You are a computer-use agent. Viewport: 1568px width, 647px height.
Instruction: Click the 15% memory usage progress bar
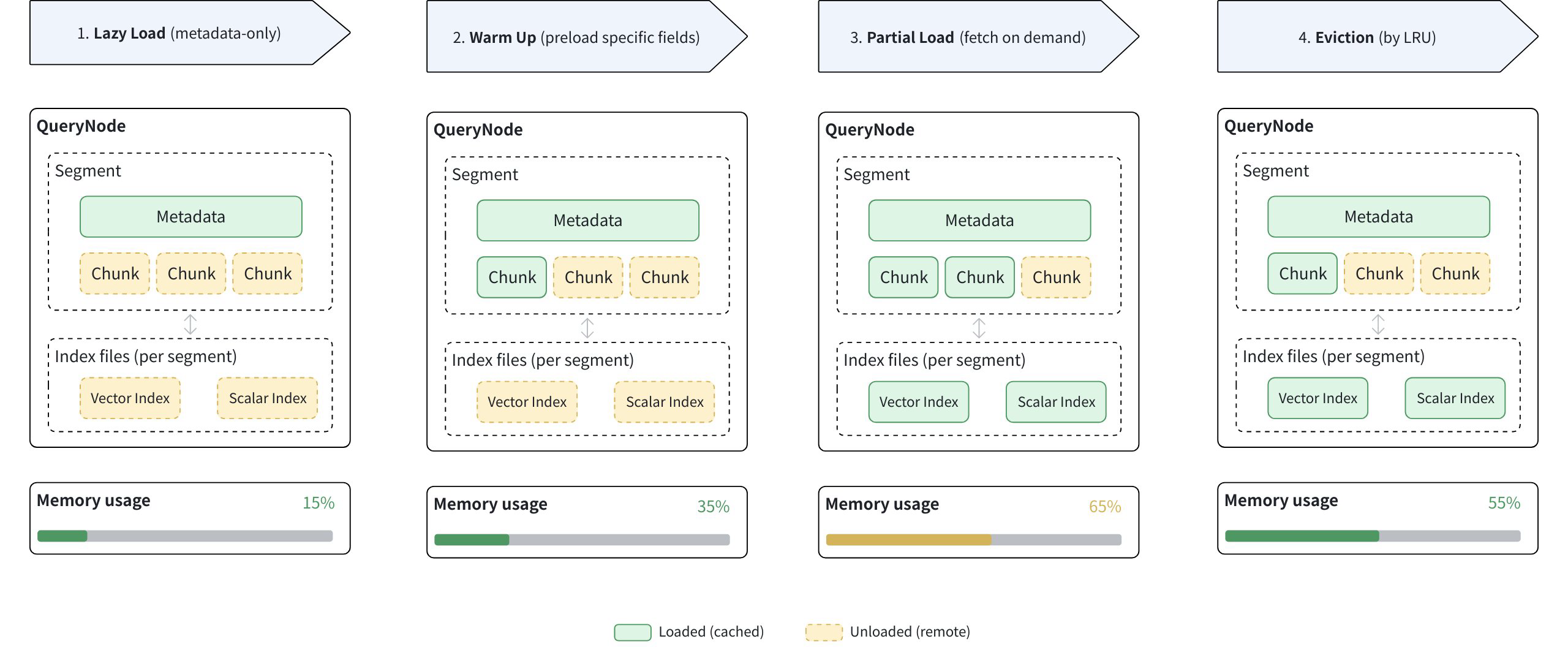click(x=185, y=536)
